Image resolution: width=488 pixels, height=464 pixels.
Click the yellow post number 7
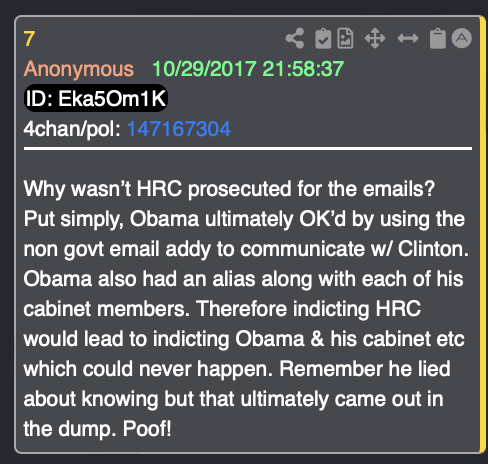tap(29, 39)
